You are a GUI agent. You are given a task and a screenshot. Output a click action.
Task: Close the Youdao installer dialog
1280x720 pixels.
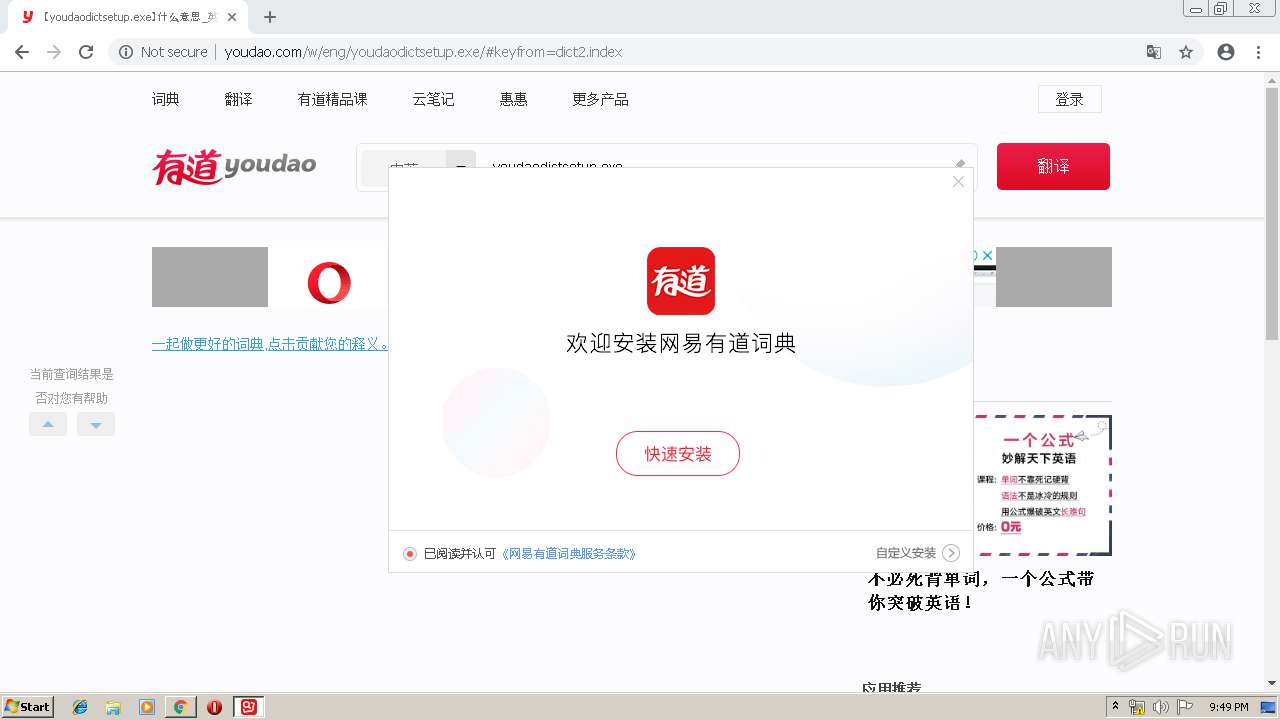pos(958,182)
